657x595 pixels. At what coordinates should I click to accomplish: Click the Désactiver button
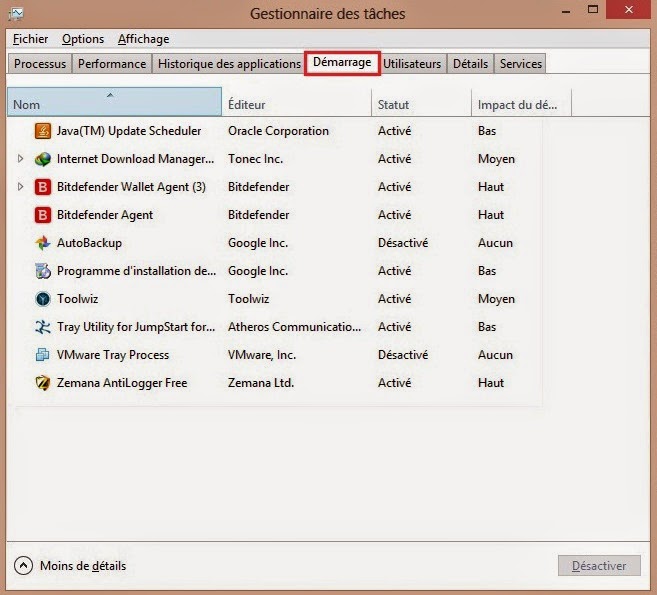(x=599, y=566)
